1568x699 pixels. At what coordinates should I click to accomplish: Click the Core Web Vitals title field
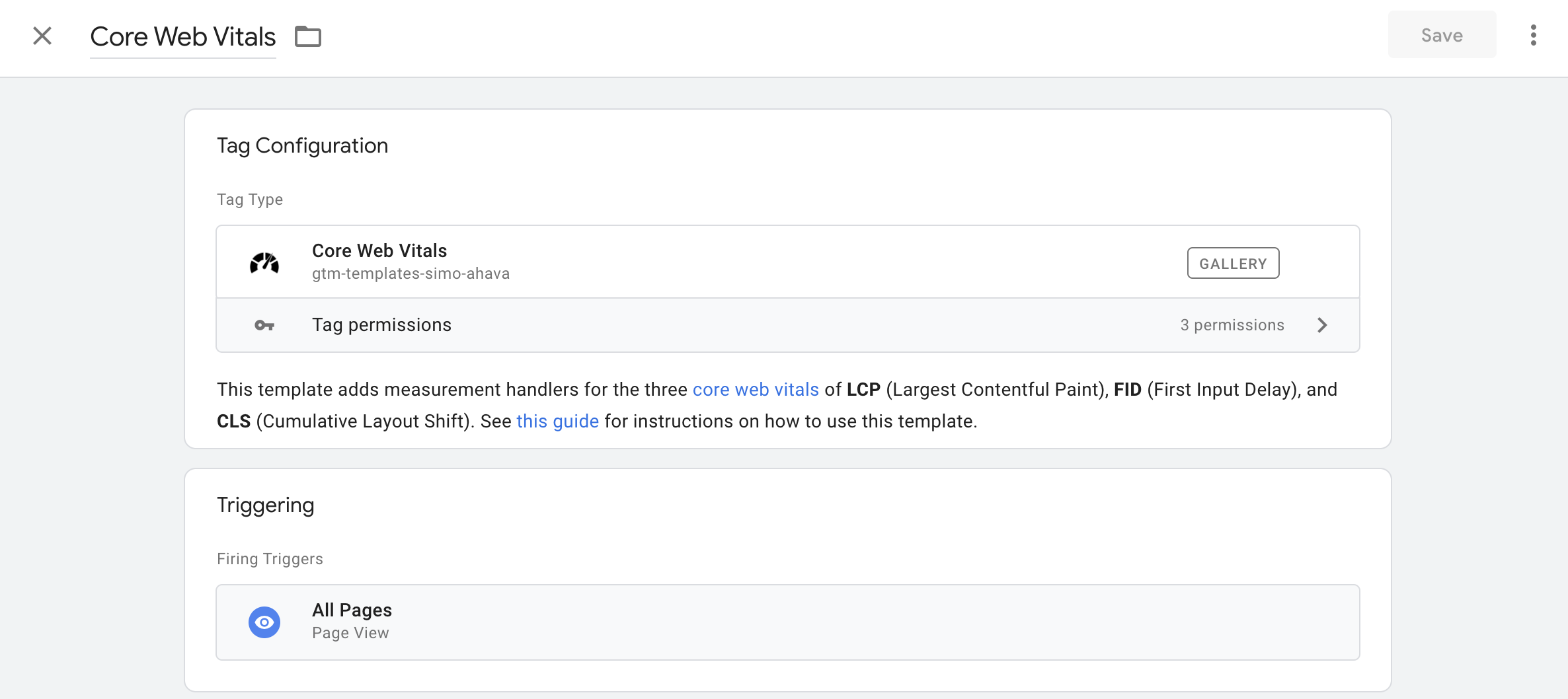(183, 36)
